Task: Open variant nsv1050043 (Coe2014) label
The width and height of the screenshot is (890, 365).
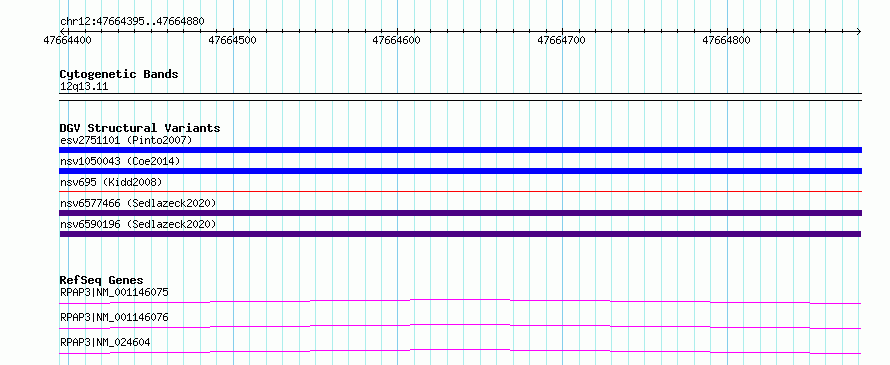Action: pyautogui.click(x=120, y=161)
